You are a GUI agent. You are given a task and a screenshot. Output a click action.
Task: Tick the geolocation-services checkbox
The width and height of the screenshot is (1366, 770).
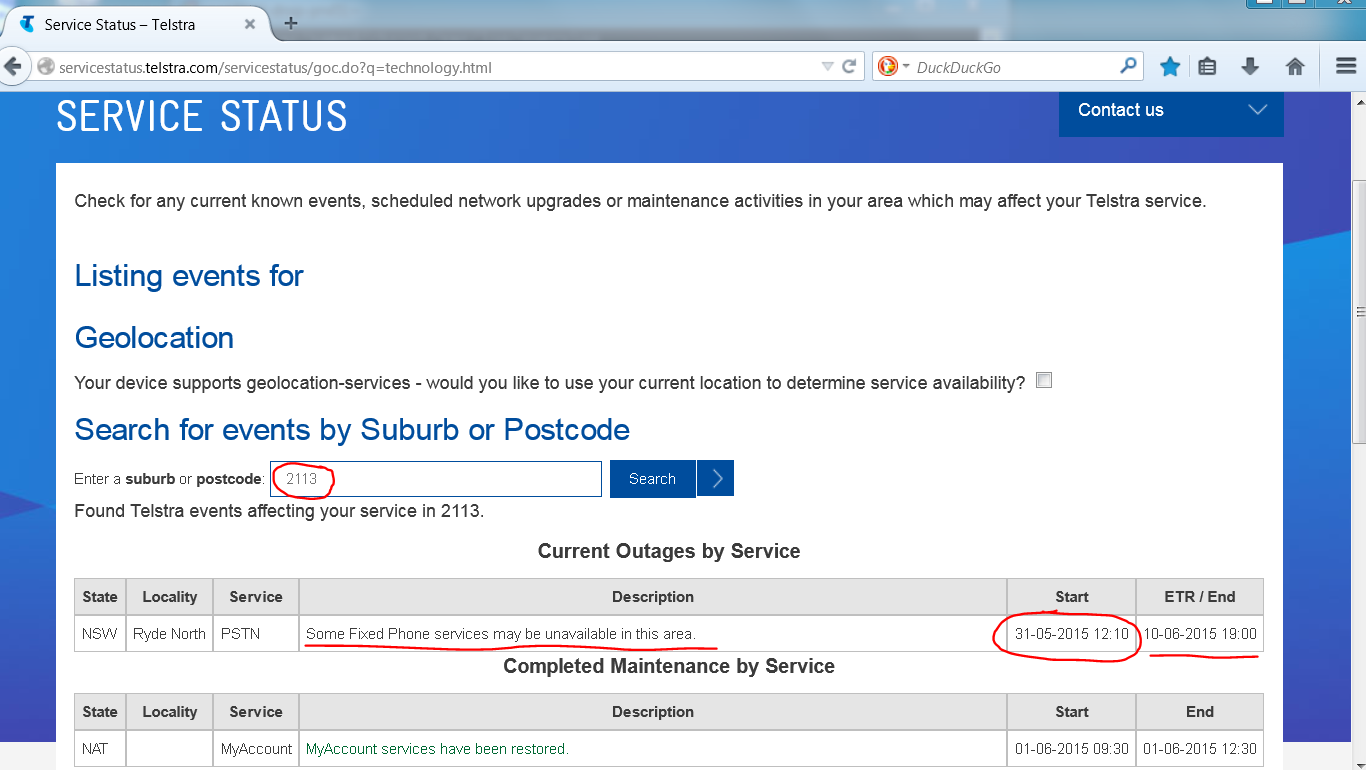click(1044, 380)
